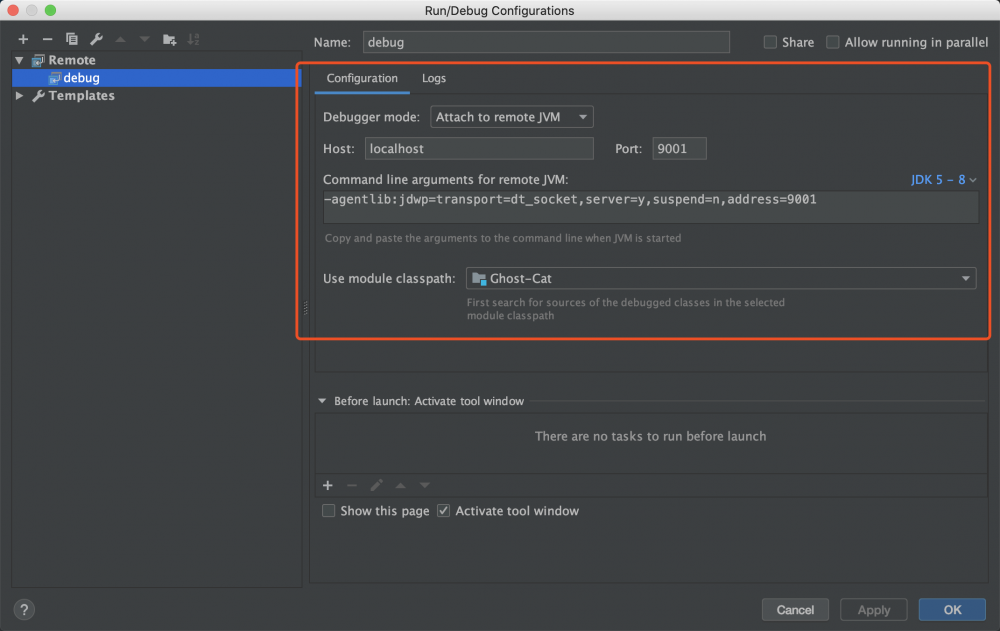Remove the before launch task
The image size is (1000, 631).
(352, 486)
